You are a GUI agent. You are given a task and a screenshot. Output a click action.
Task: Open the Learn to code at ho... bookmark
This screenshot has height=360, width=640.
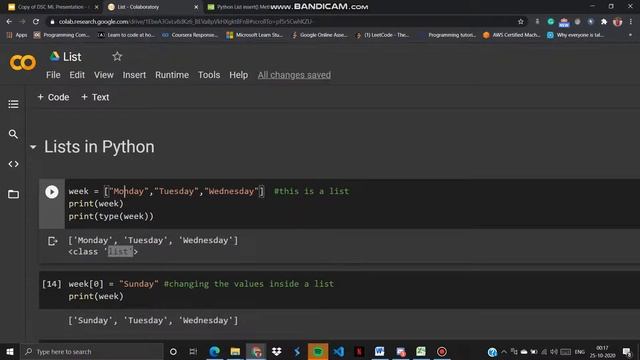127,35
